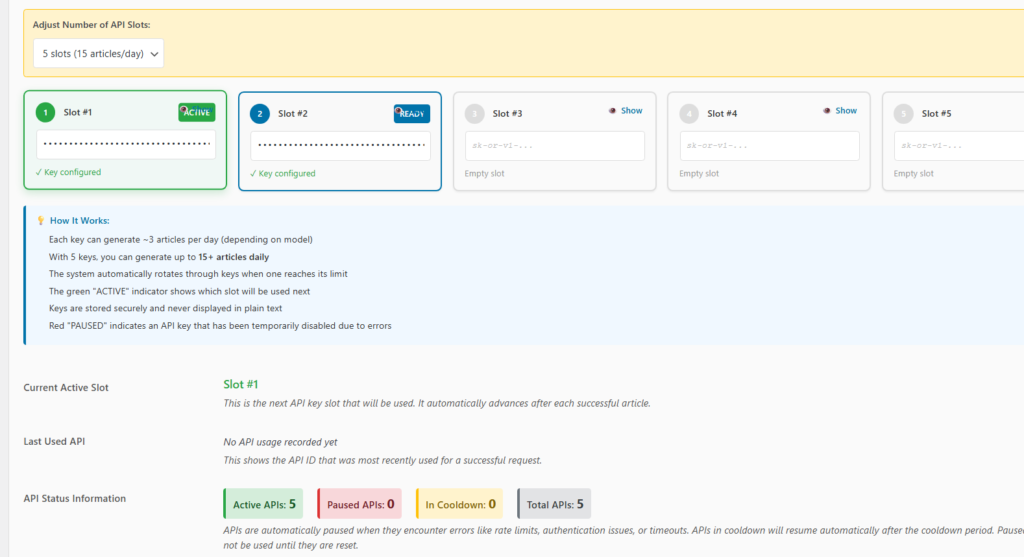The height and width of the screenshot is (557, 1024).
Task: Click the Slot #5 number badge
Action: (903, 114)
